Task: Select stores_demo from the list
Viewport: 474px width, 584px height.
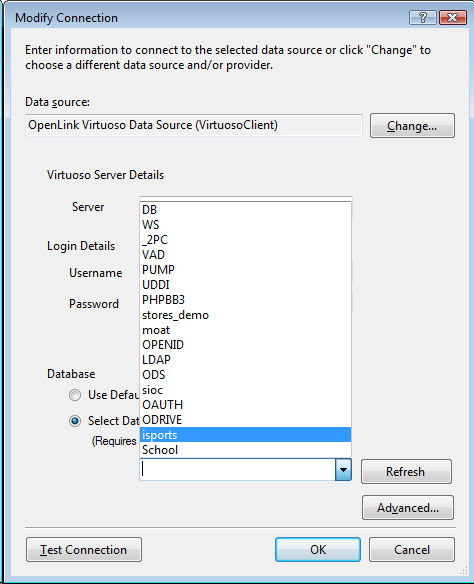Action: tap(245, 315)
